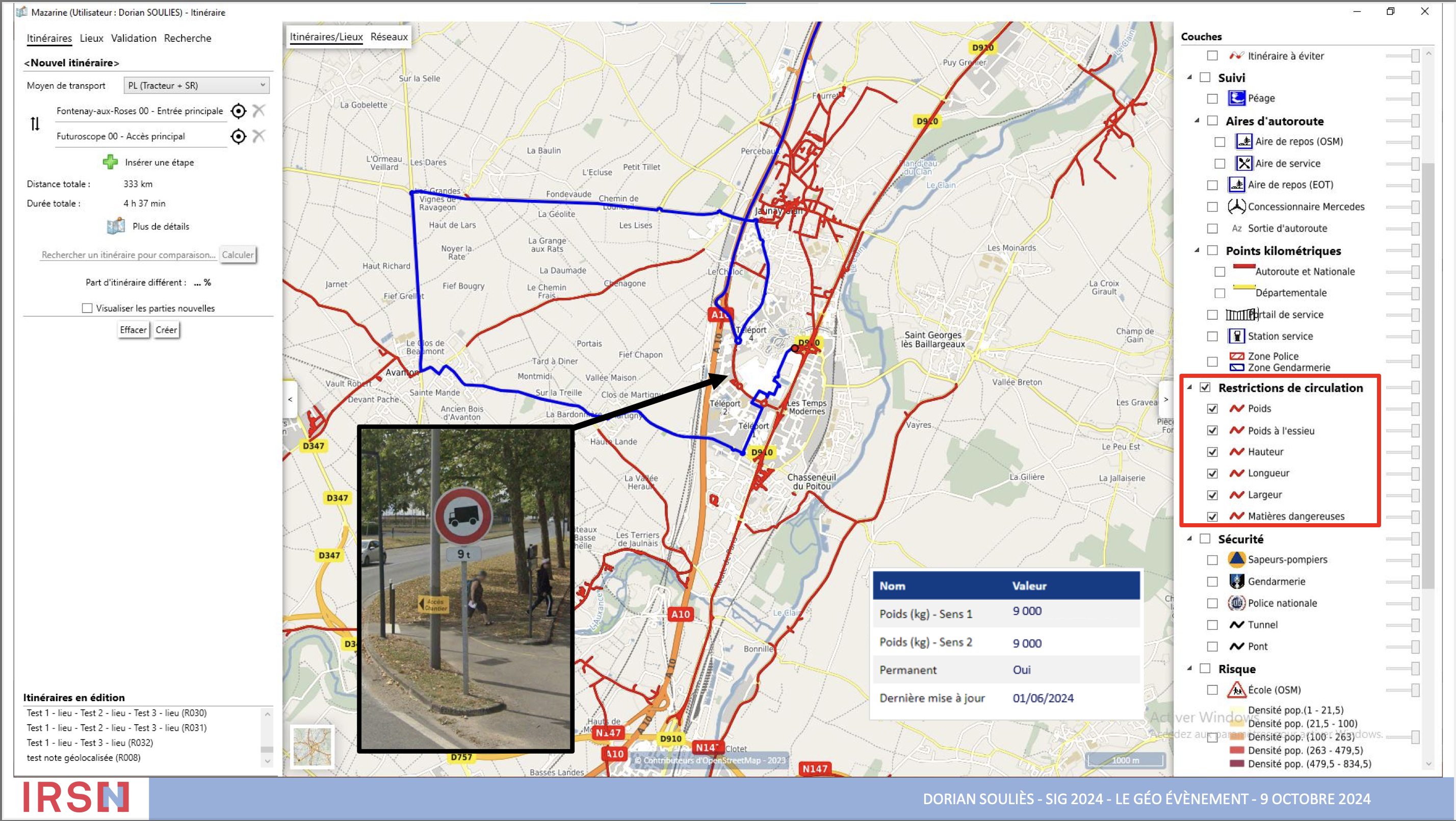
Task: Collapse the Sécurité layer group
Action: pos(1189,539)
